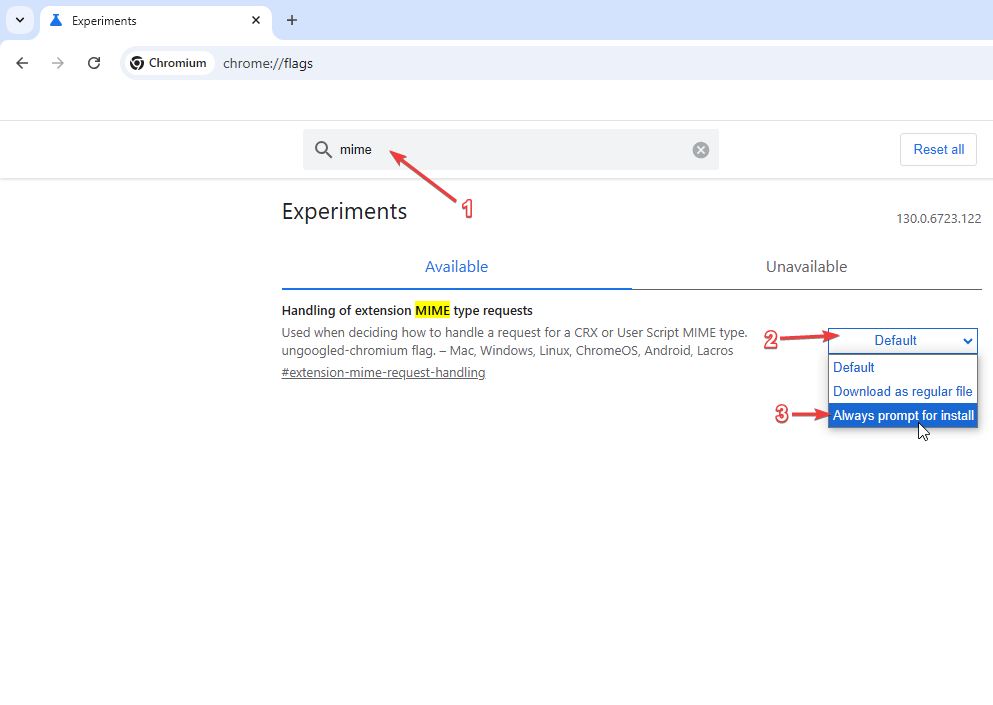Reload the chrome://flags page
The width and height of the screenshot is (993, 705).
coord(94,63)
